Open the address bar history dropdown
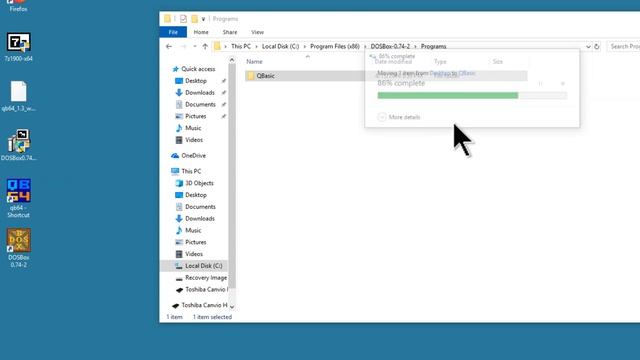The width and height of the screenshot is (640, 360). point(588,47)
